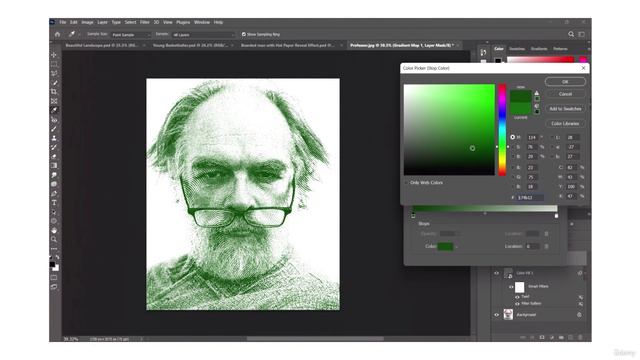Select the Eyedropper tool in toolbar
640x360 pixels.
click(x=54, y=110)
